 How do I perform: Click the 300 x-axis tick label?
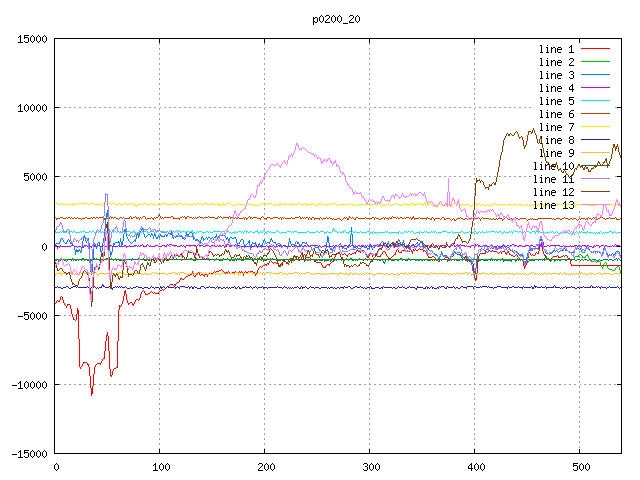[x=369, y=467]
